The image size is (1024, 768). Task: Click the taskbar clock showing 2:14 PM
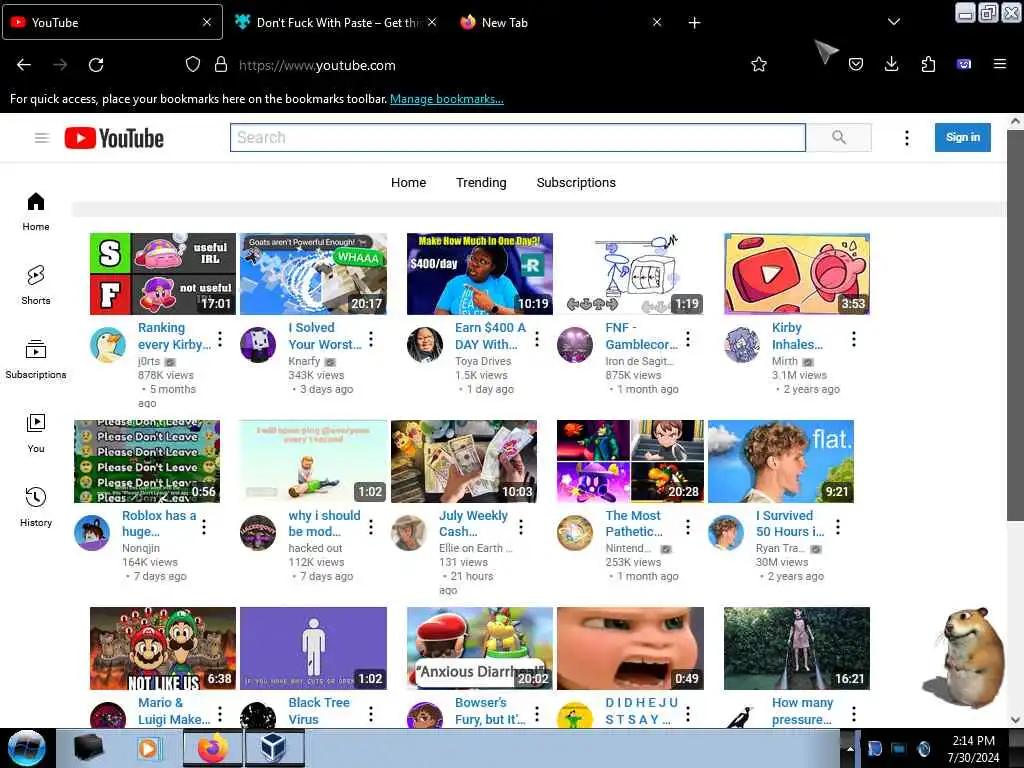click(973, 748)
